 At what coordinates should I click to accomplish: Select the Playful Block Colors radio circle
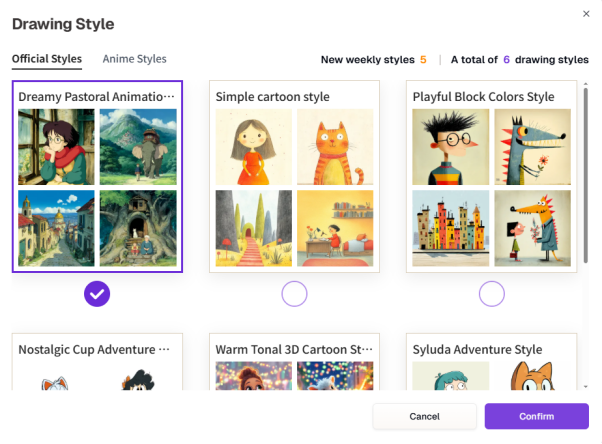pos(491,294)
